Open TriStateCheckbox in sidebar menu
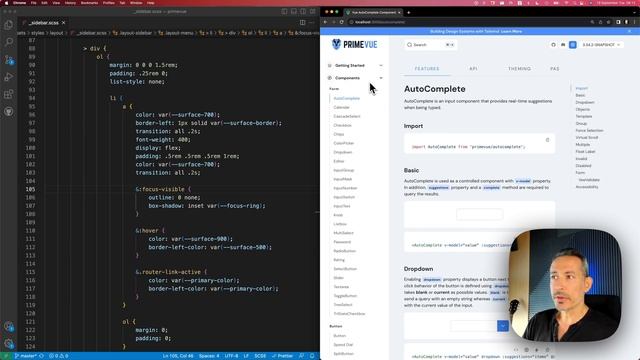 click(x=349, y=314)
